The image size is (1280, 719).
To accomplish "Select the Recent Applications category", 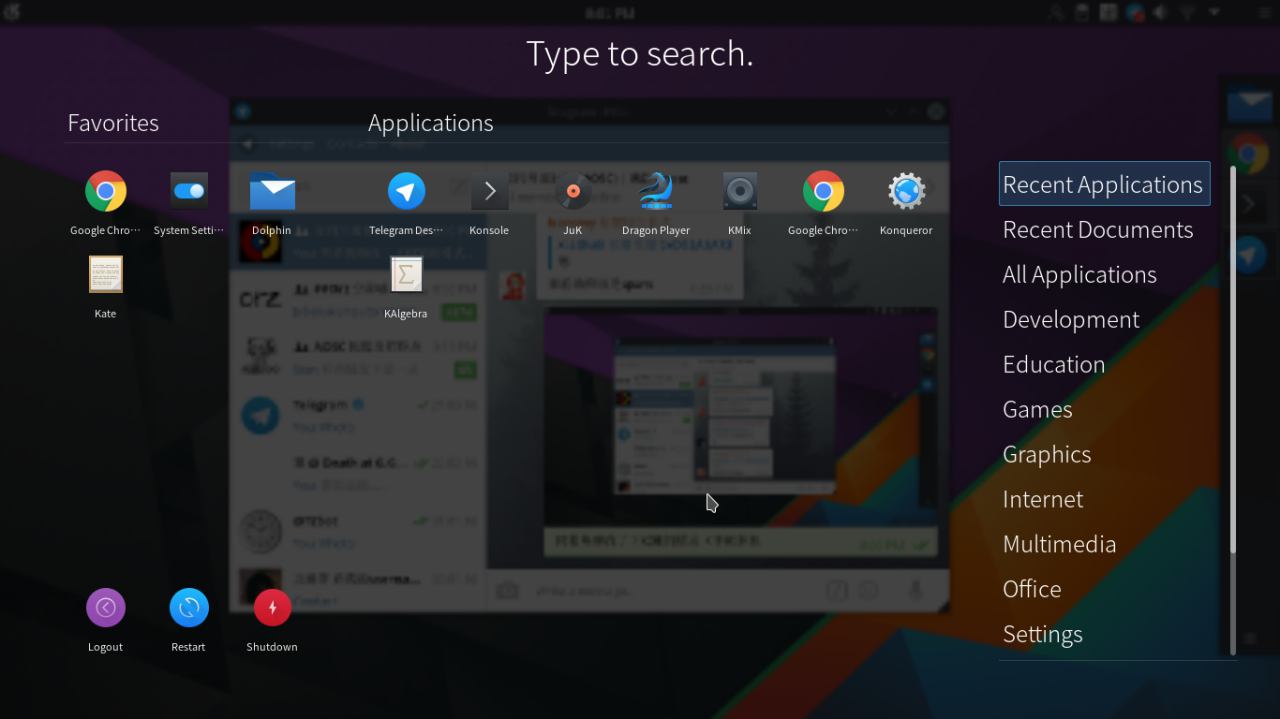I will pos(1104,184).
